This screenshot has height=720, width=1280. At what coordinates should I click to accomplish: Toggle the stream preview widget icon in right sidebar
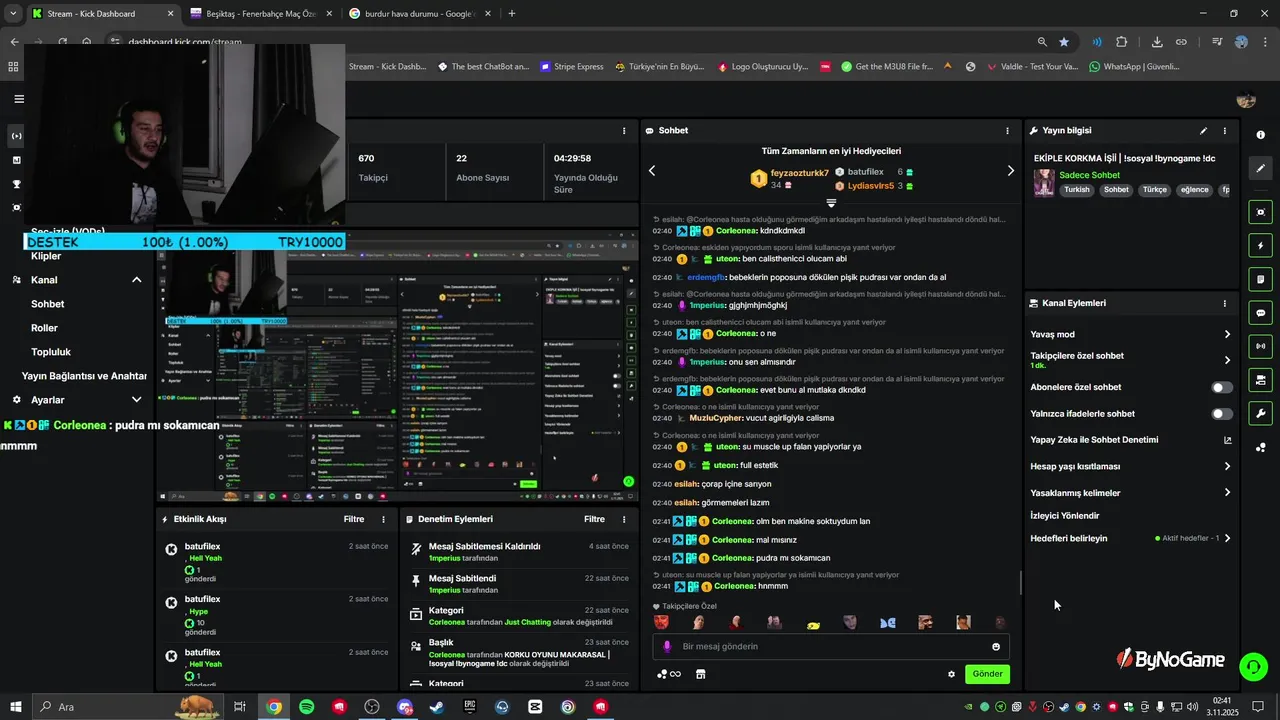(x=1260, y=212)
